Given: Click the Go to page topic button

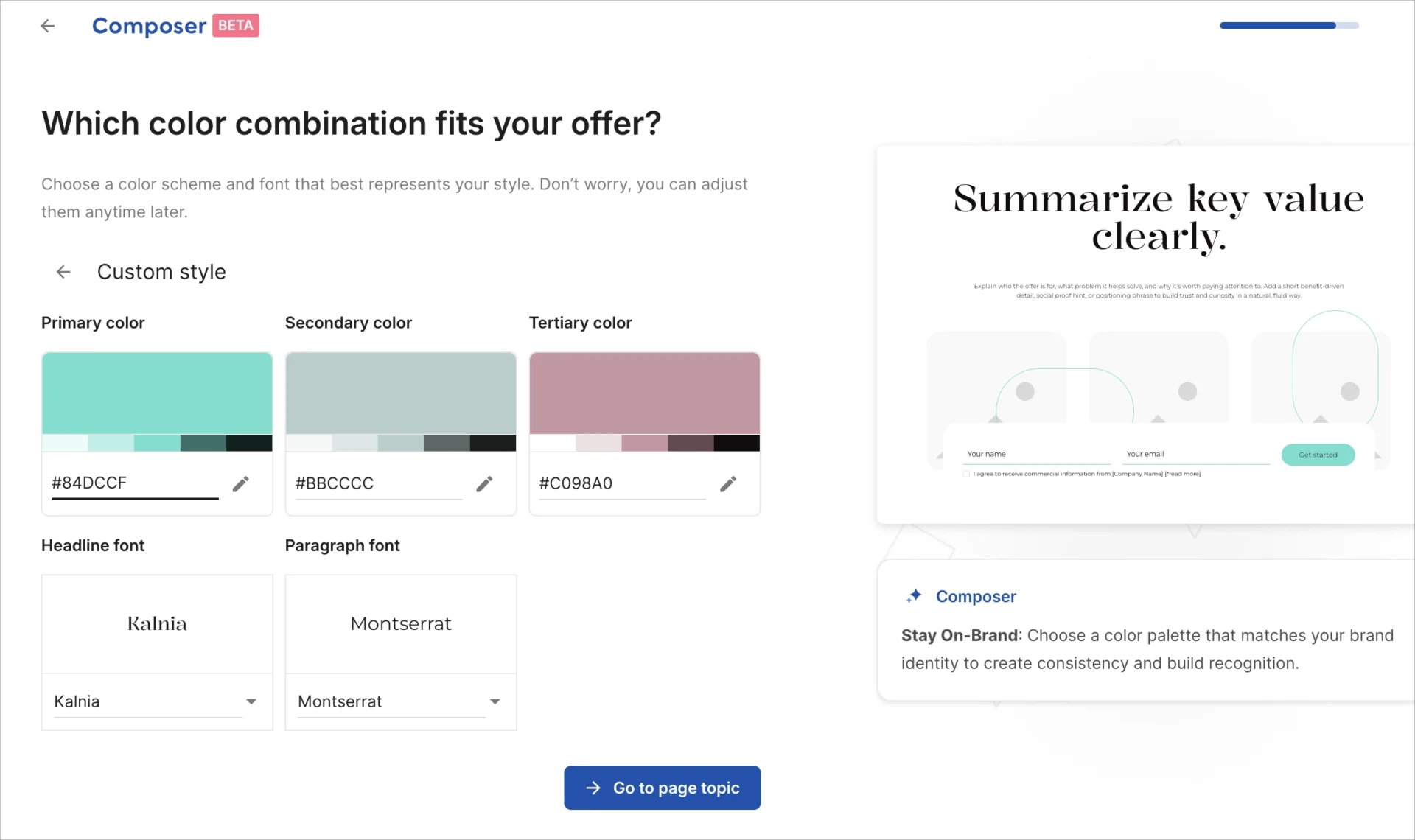Looking at the screenshot, I should click(661, 788).
